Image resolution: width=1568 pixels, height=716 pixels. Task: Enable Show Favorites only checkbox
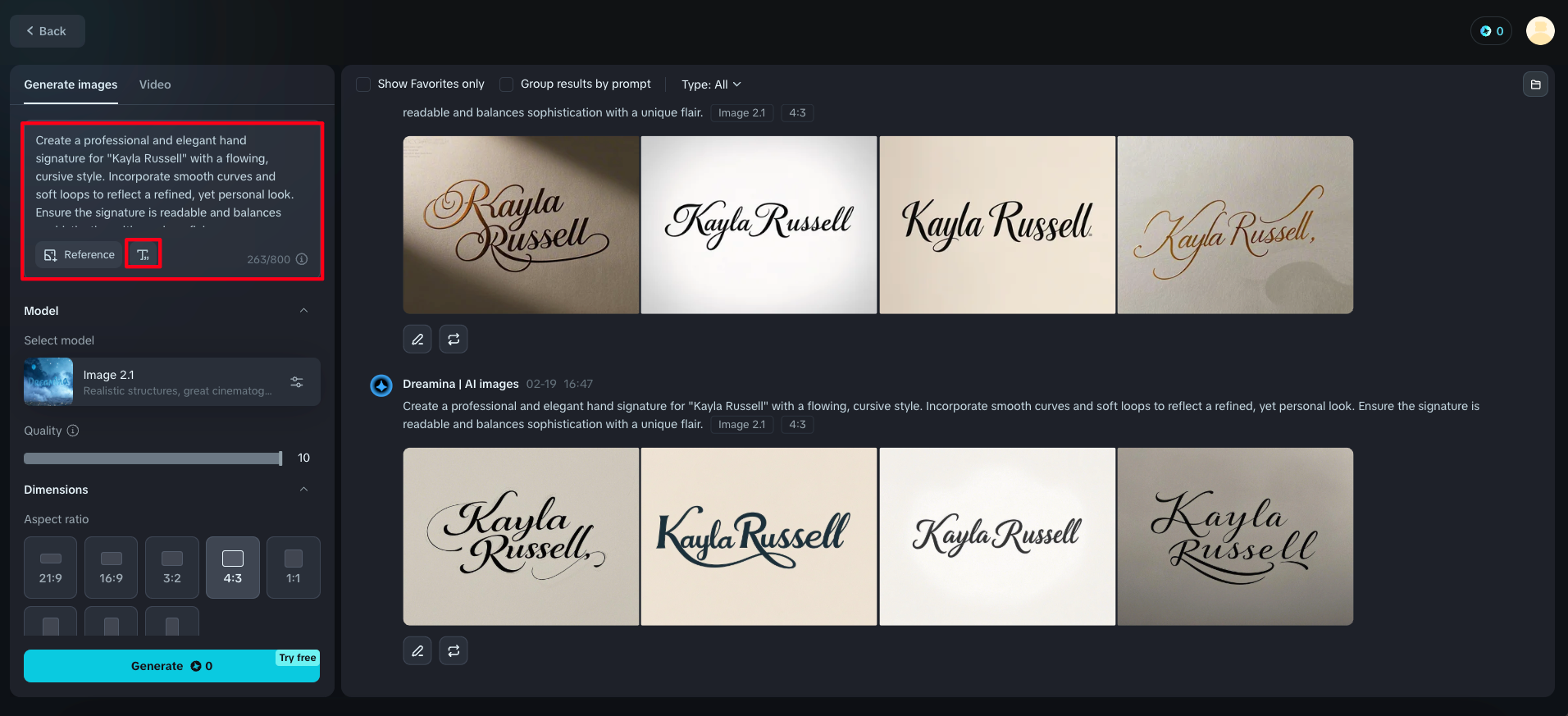tap(363, 84)
